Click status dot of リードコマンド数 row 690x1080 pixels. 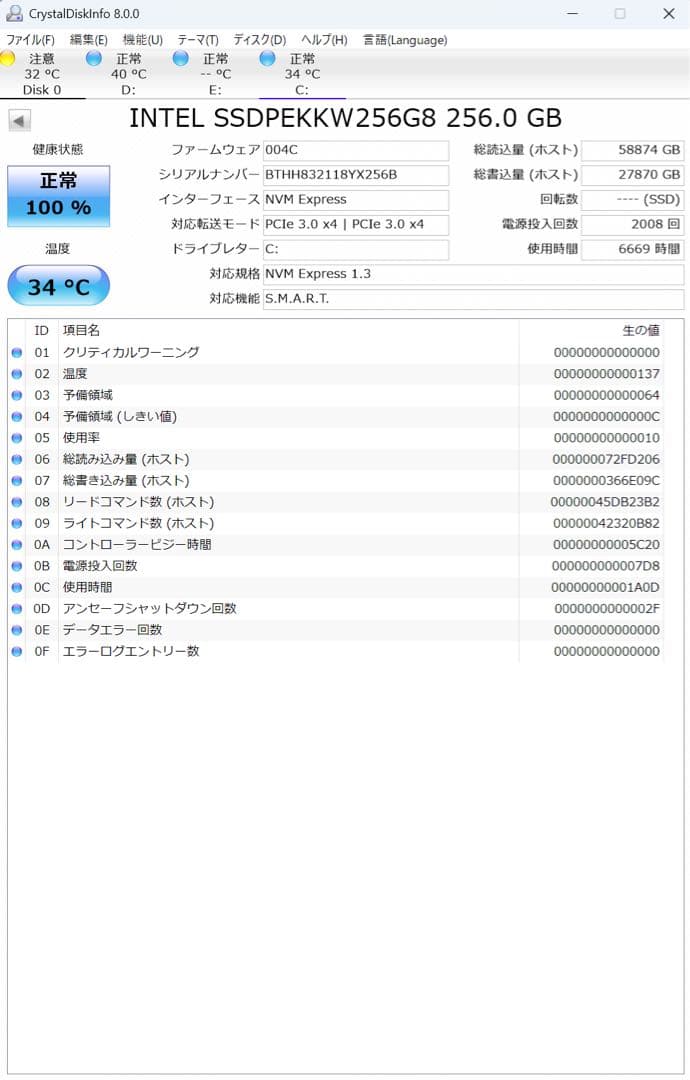click(17, 502)
